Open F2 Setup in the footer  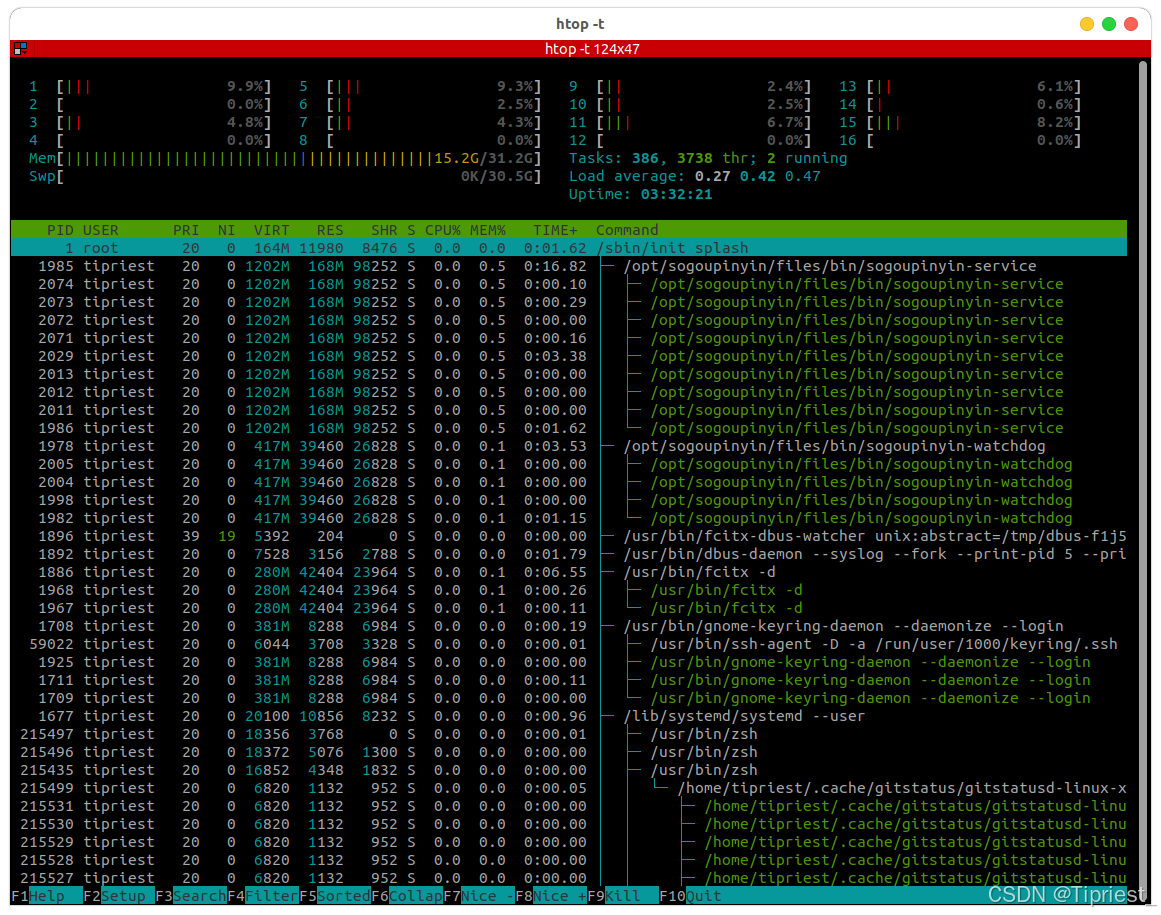118,896
